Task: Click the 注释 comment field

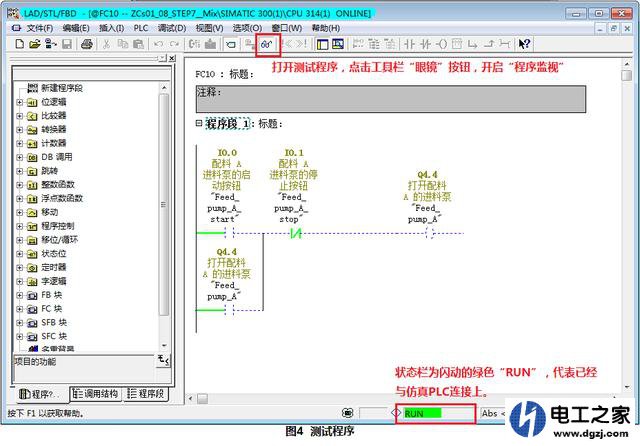Action: (x=391, y=99)
